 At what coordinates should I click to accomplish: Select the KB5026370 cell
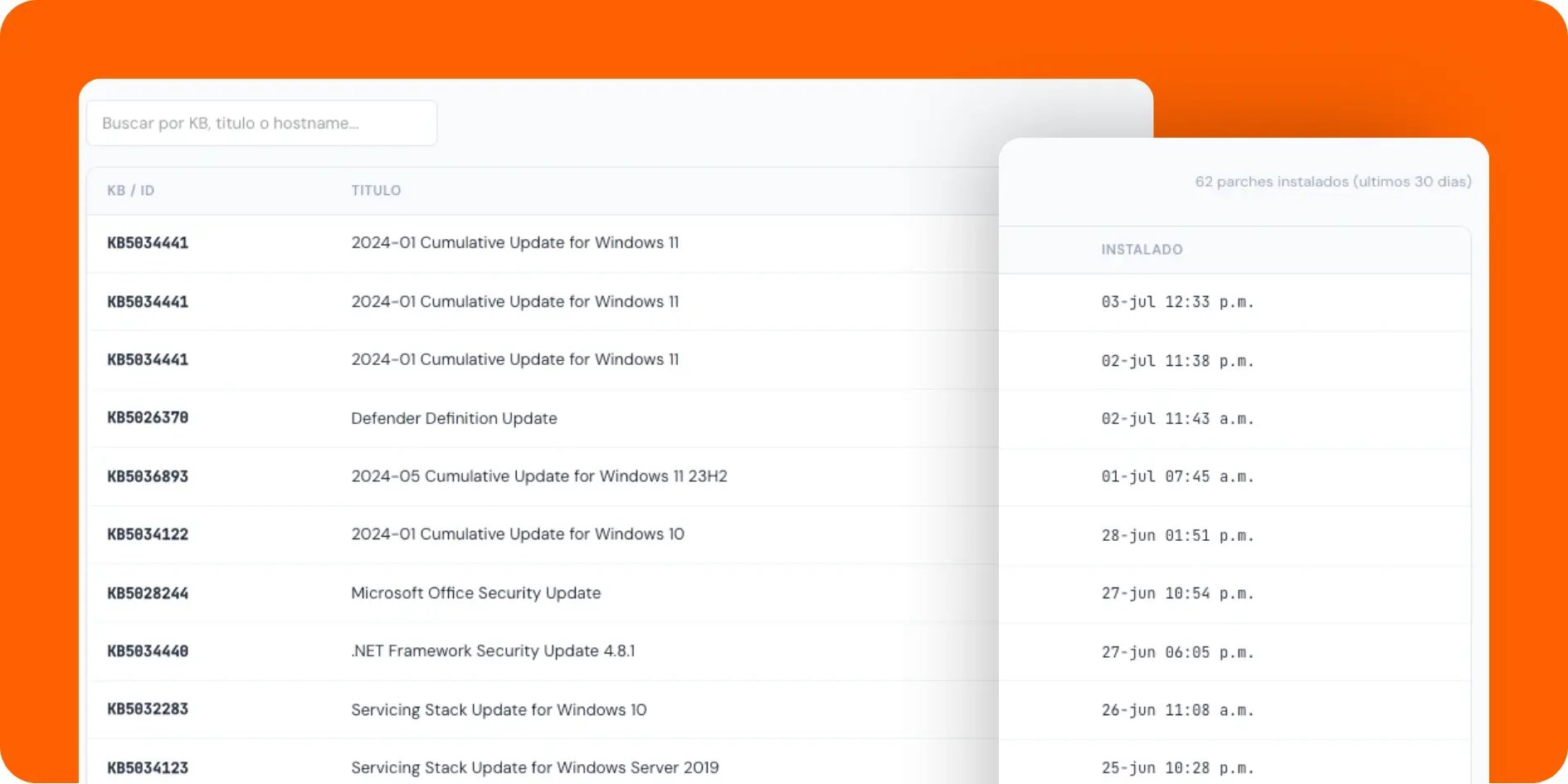pyautogui.click(x=148, y=417)
